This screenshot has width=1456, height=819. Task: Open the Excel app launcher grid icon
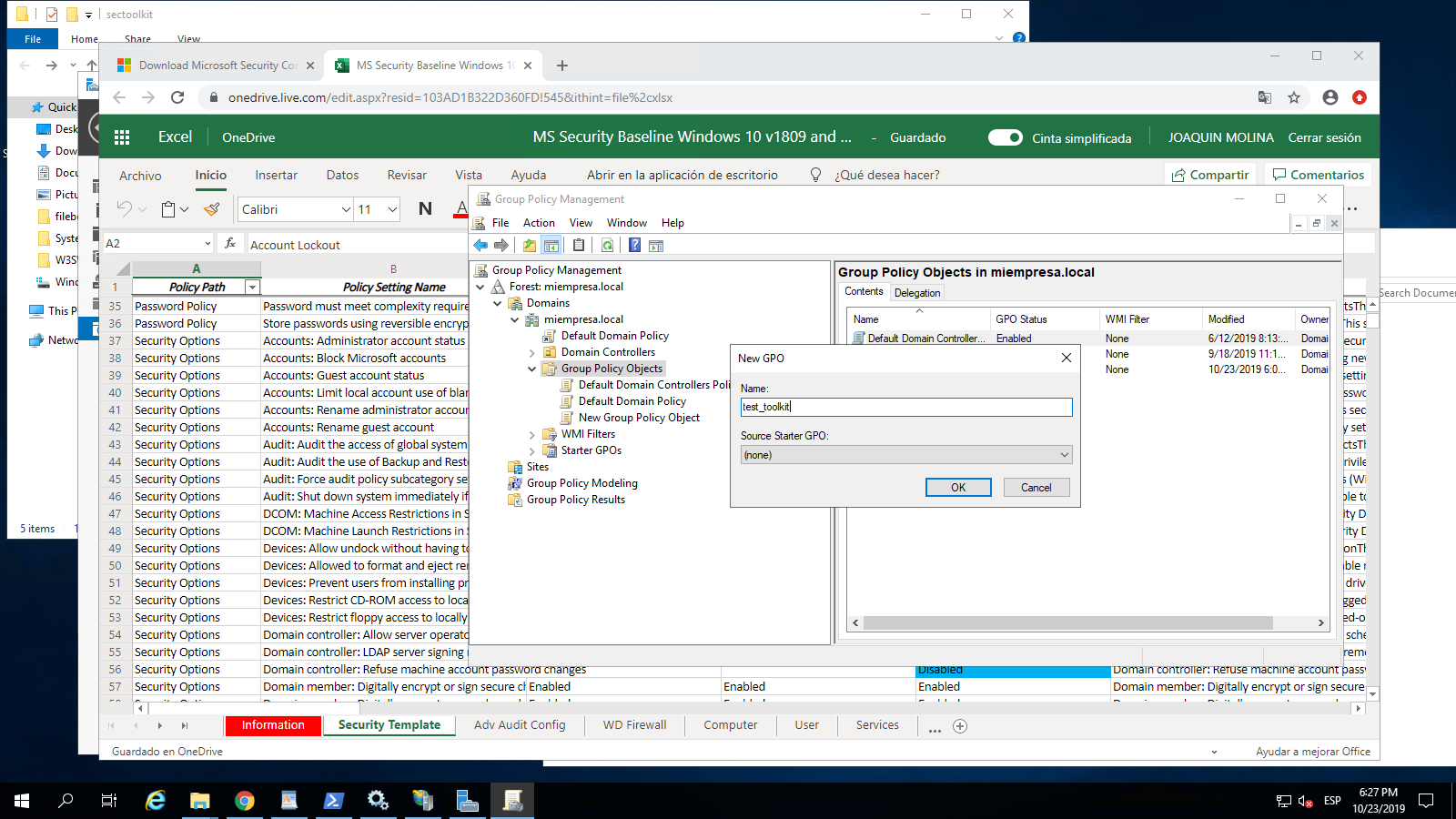pyautogui.click(x=122, y=137)
